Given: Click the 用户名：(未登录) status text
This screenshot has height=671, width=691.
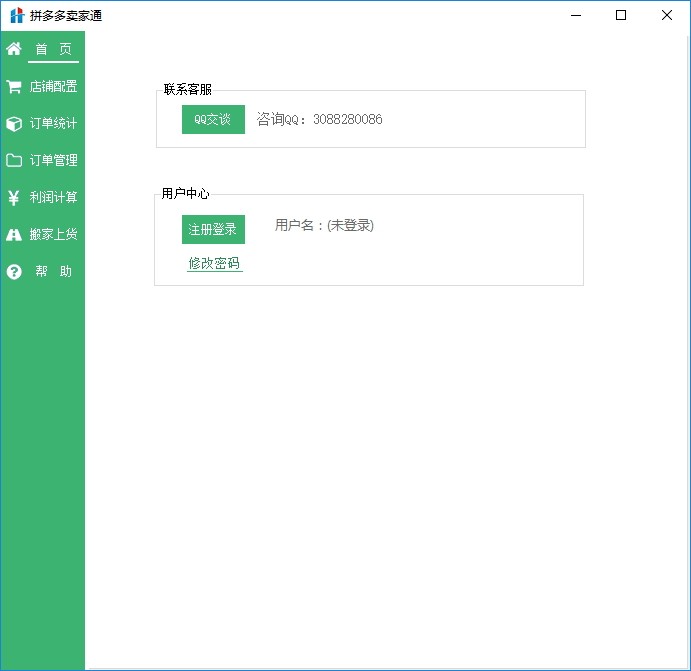Looking at the screenshot, I should pos(324,225).
